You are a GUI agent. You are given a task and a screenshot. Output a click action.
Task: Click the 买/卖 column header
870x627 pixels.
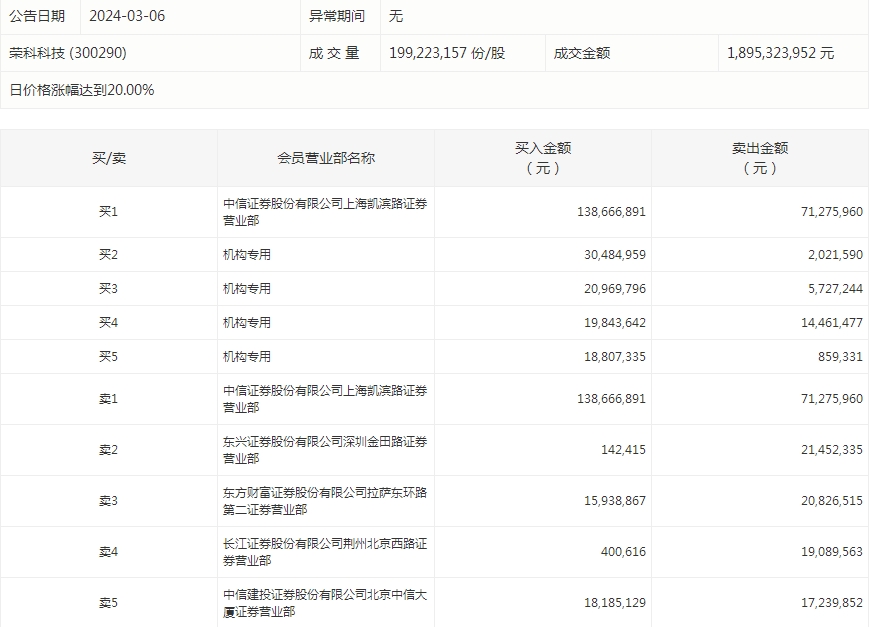pyautogui.click(x=108, y=158)
